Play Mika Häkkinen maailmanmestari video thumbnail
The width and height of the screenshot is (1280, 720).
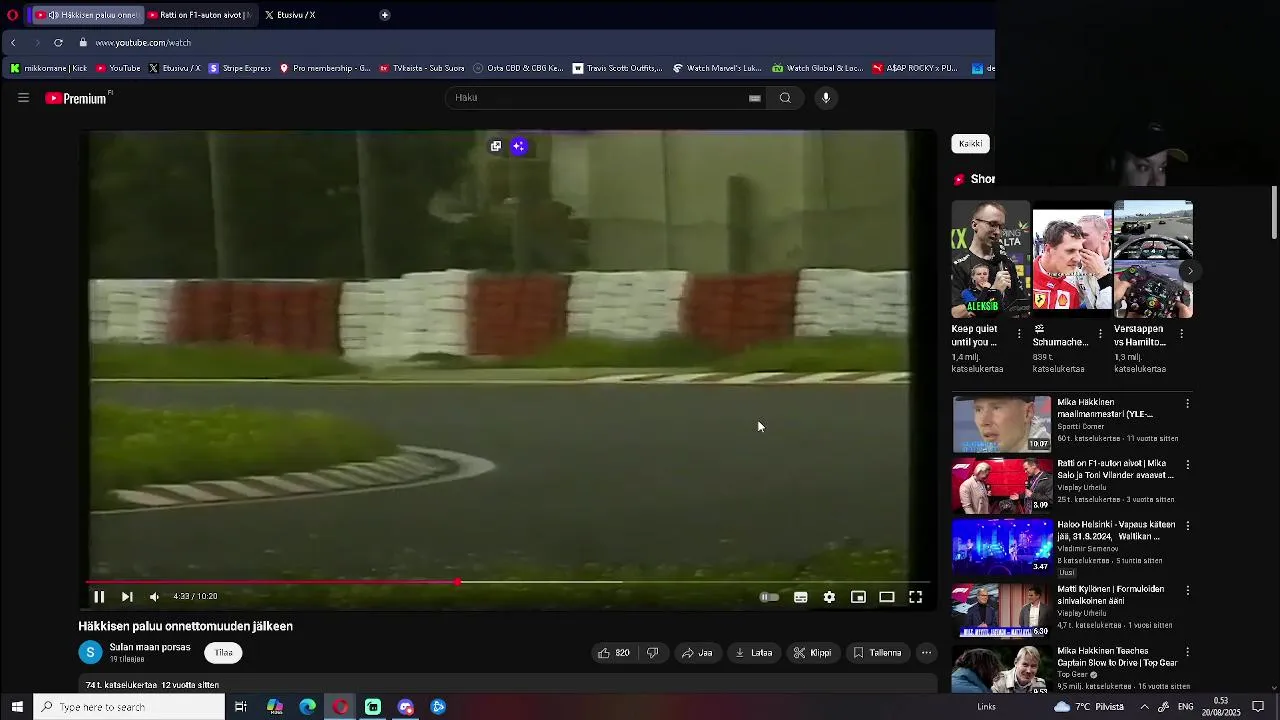(1002, 424)
